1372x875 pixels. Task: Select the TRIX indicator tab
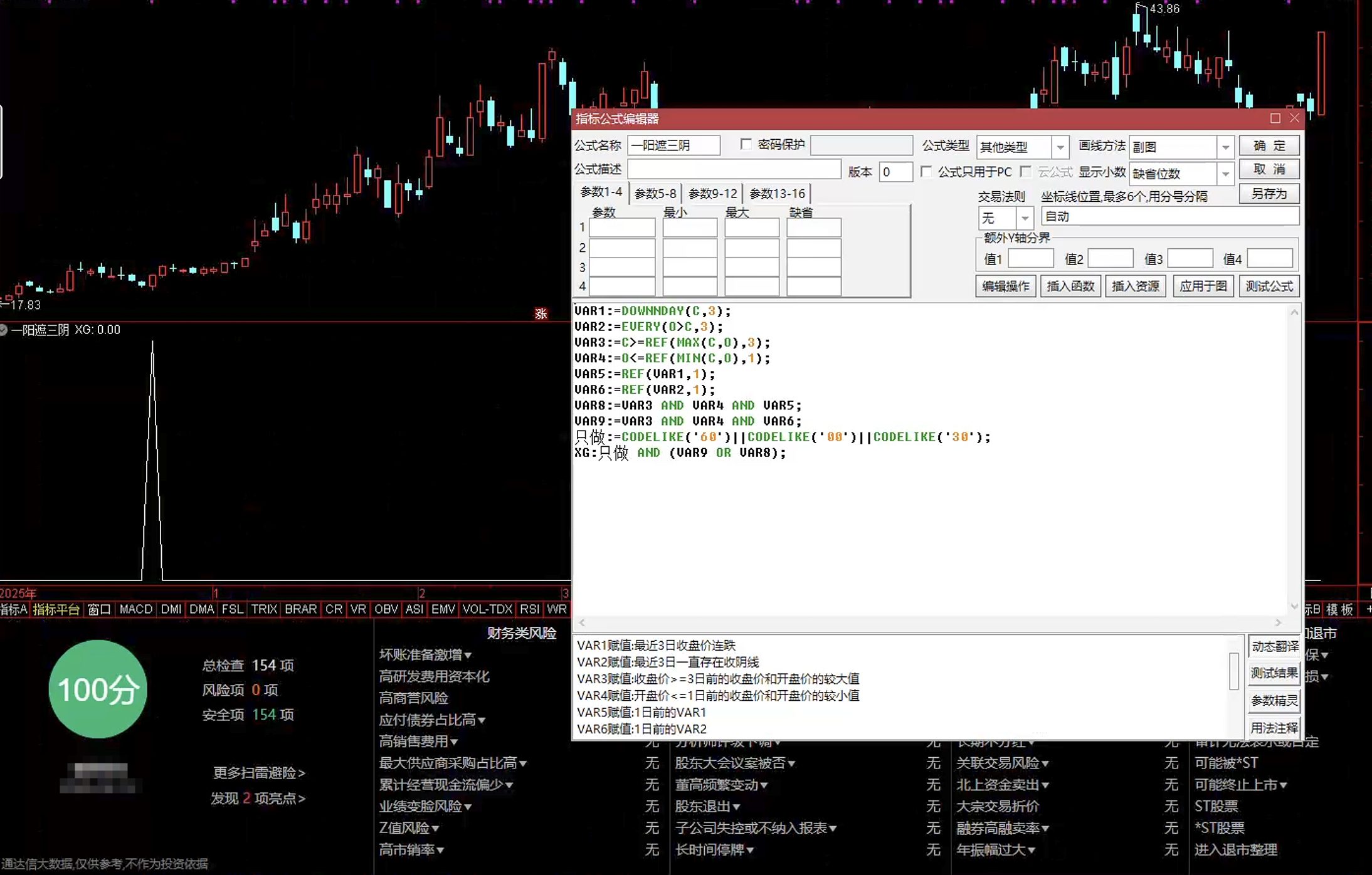coord(264,609)
